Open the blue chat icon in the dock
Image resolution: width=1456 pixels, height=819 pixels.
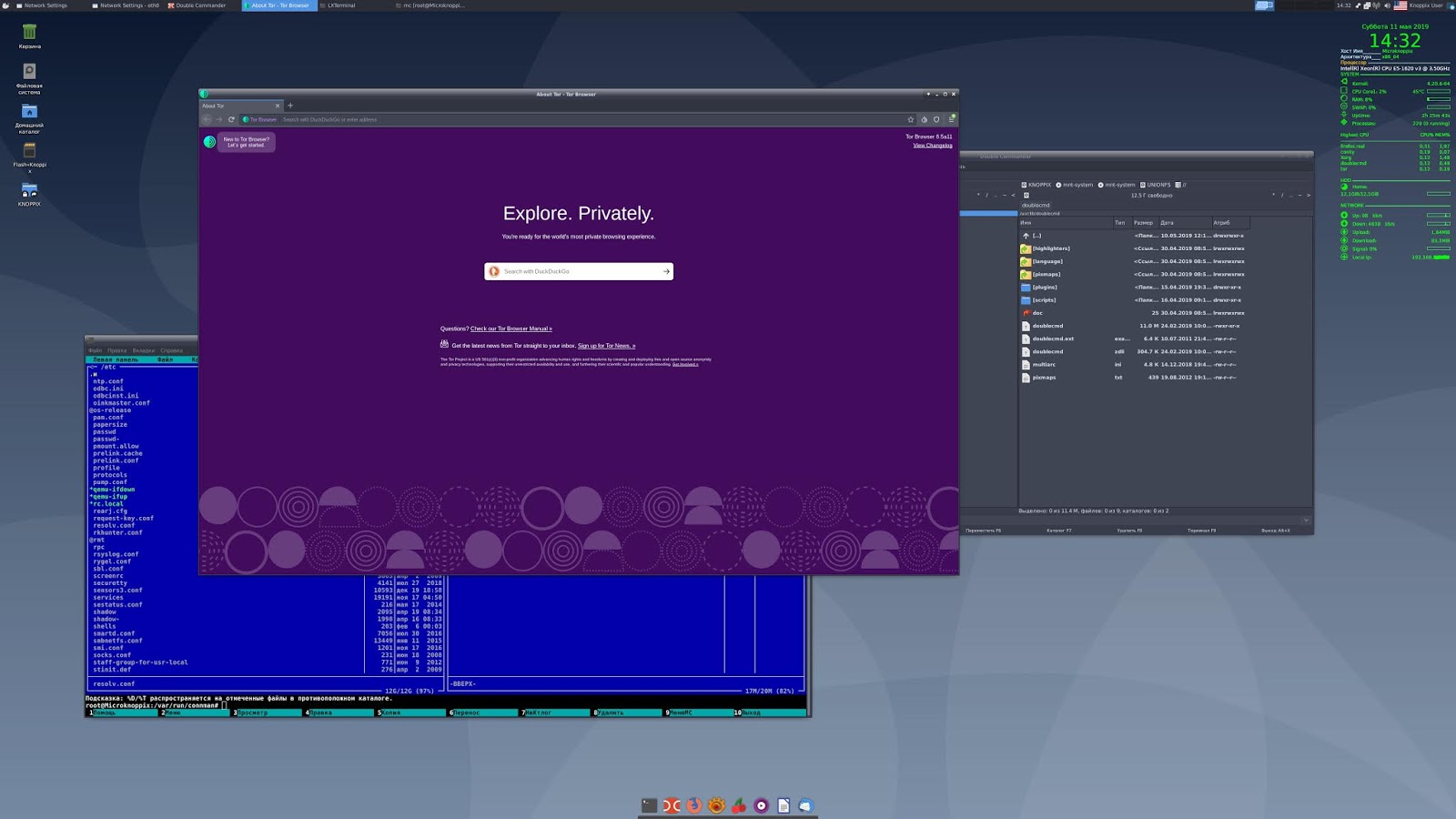tap(805, 805)
